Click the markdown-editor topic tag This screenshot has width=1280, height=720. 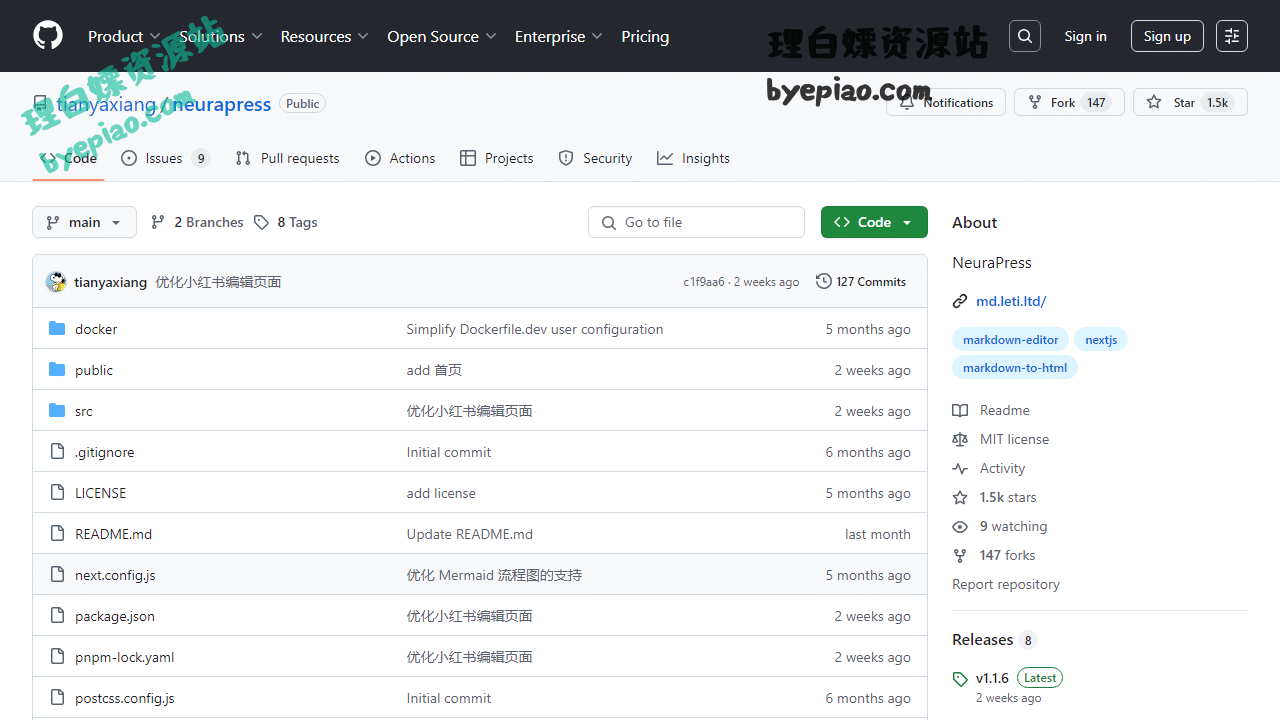[1011, 340]
